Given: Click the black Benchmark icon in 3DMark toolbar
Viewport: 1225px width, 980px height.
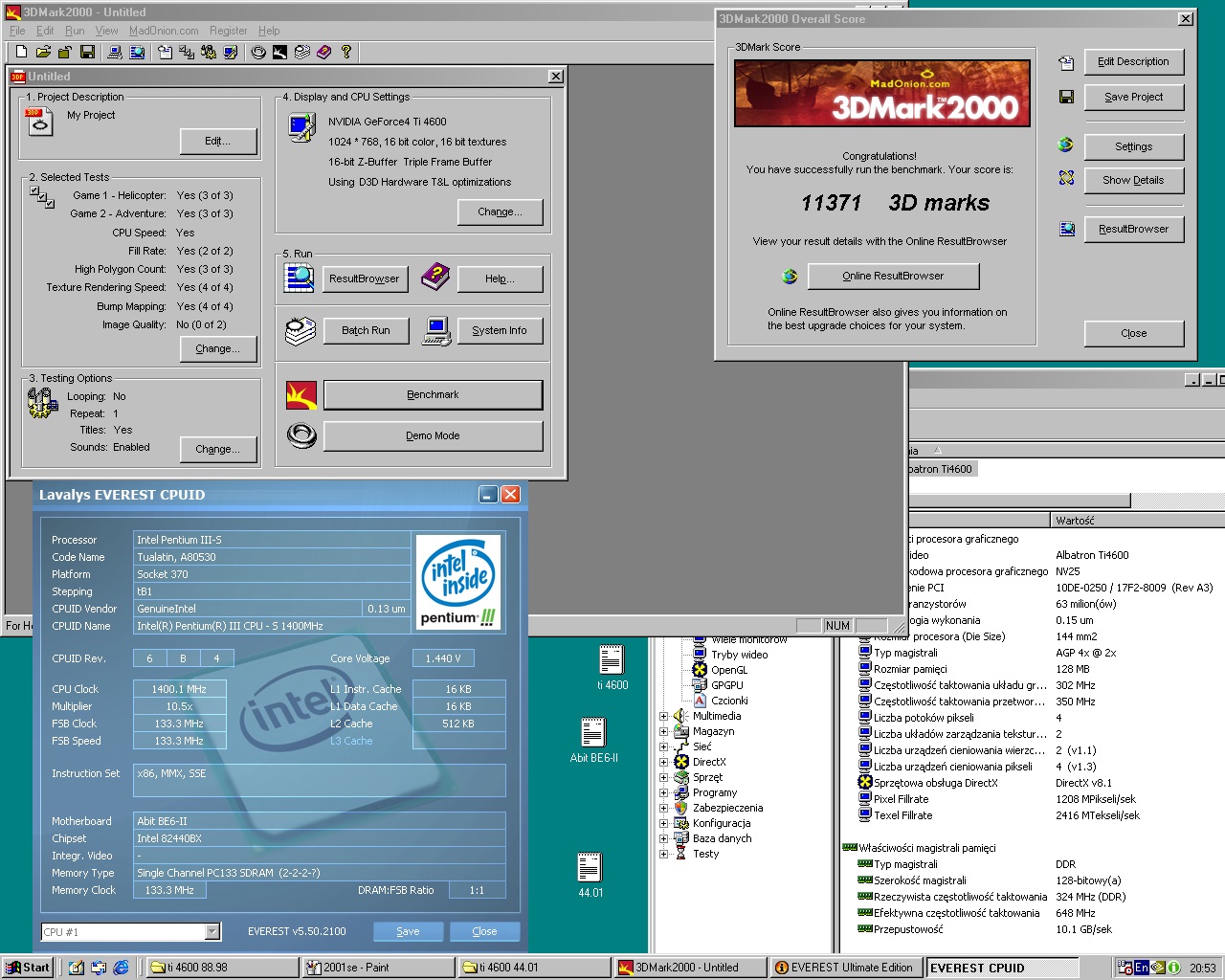Looking at the screenshot, I should (279, 52).
